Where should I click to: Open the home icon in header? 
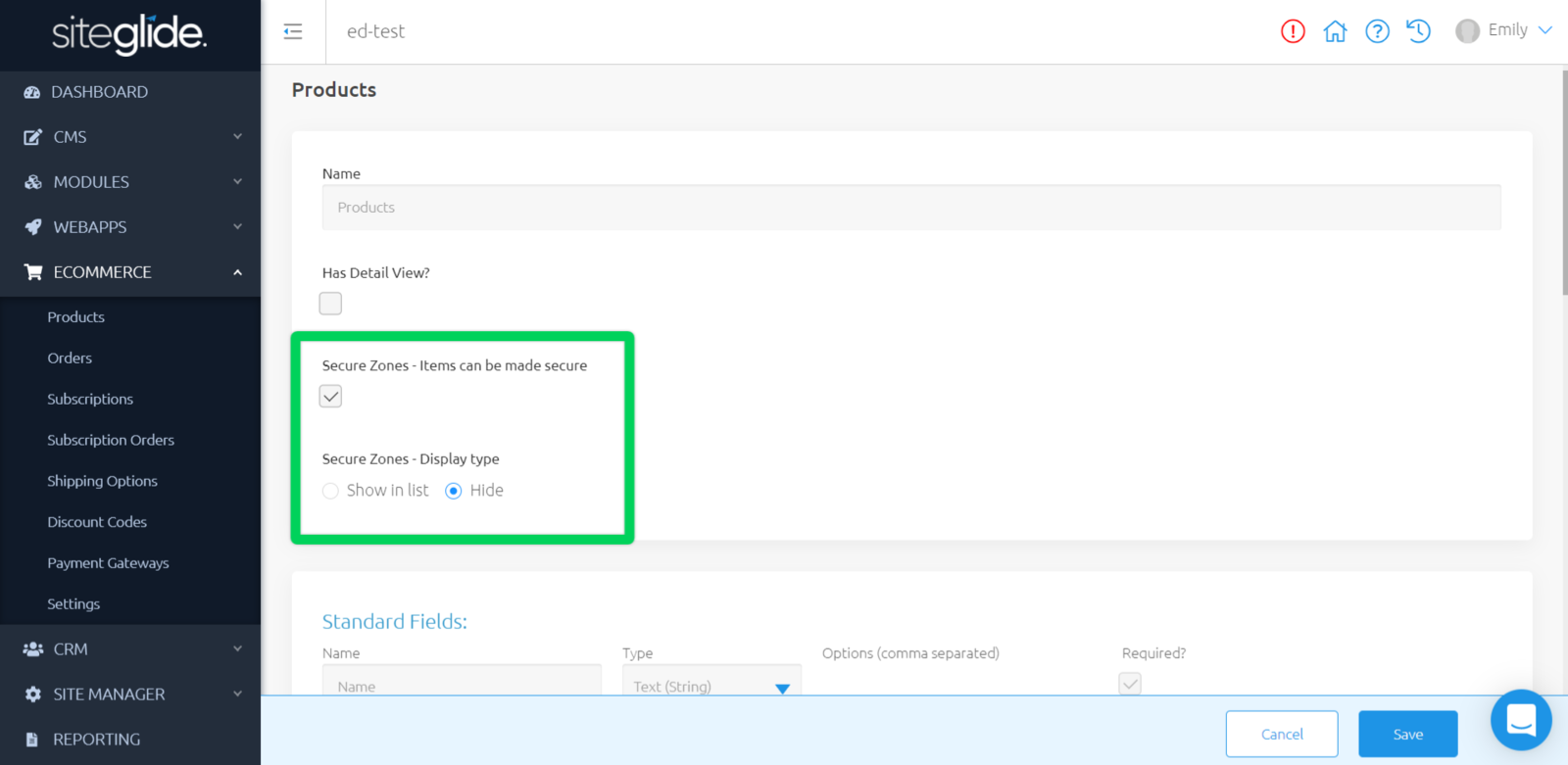[1335, 31]
